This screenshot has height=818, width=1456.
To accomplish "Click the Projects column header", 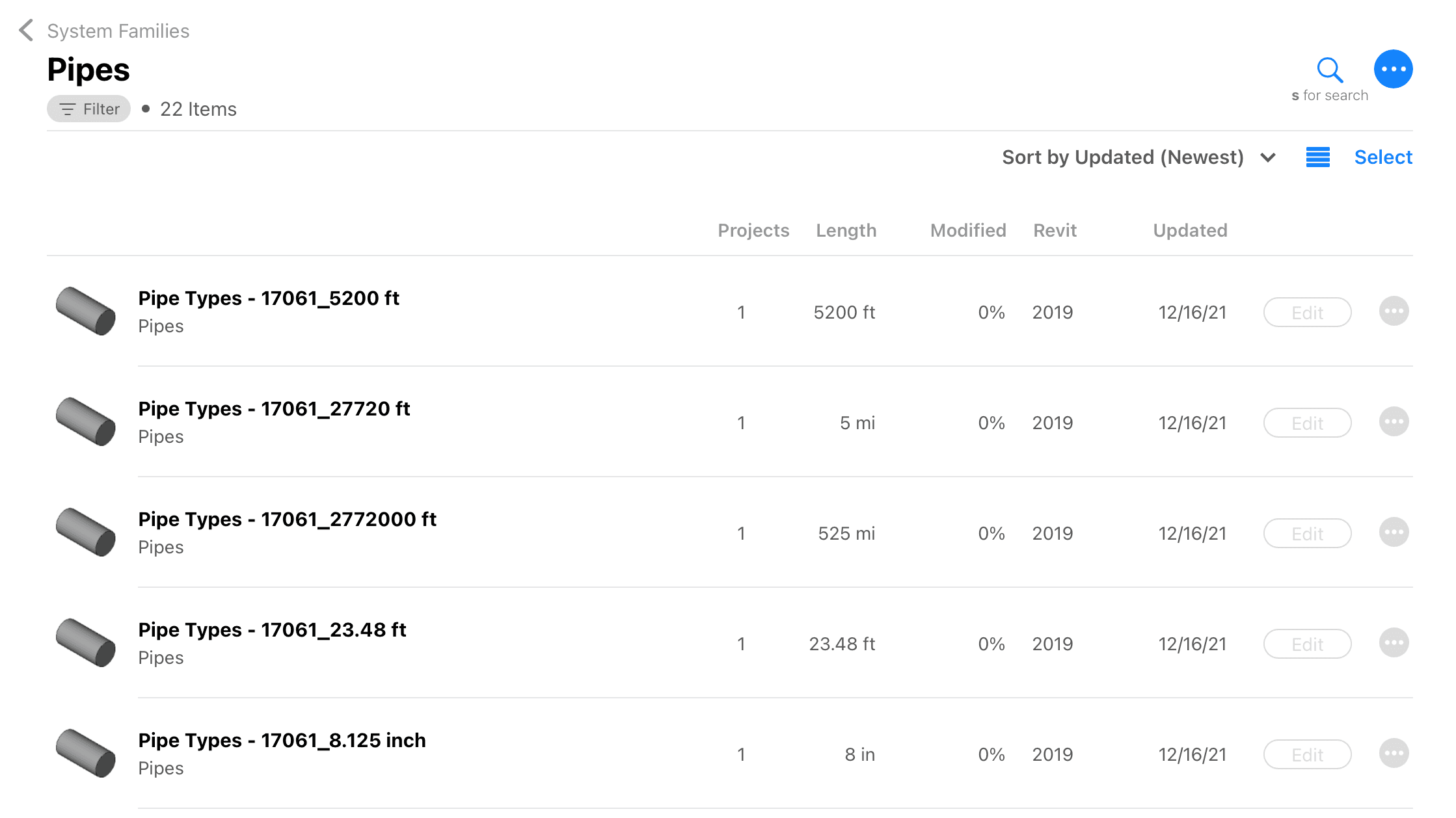I will coord(753,230).
